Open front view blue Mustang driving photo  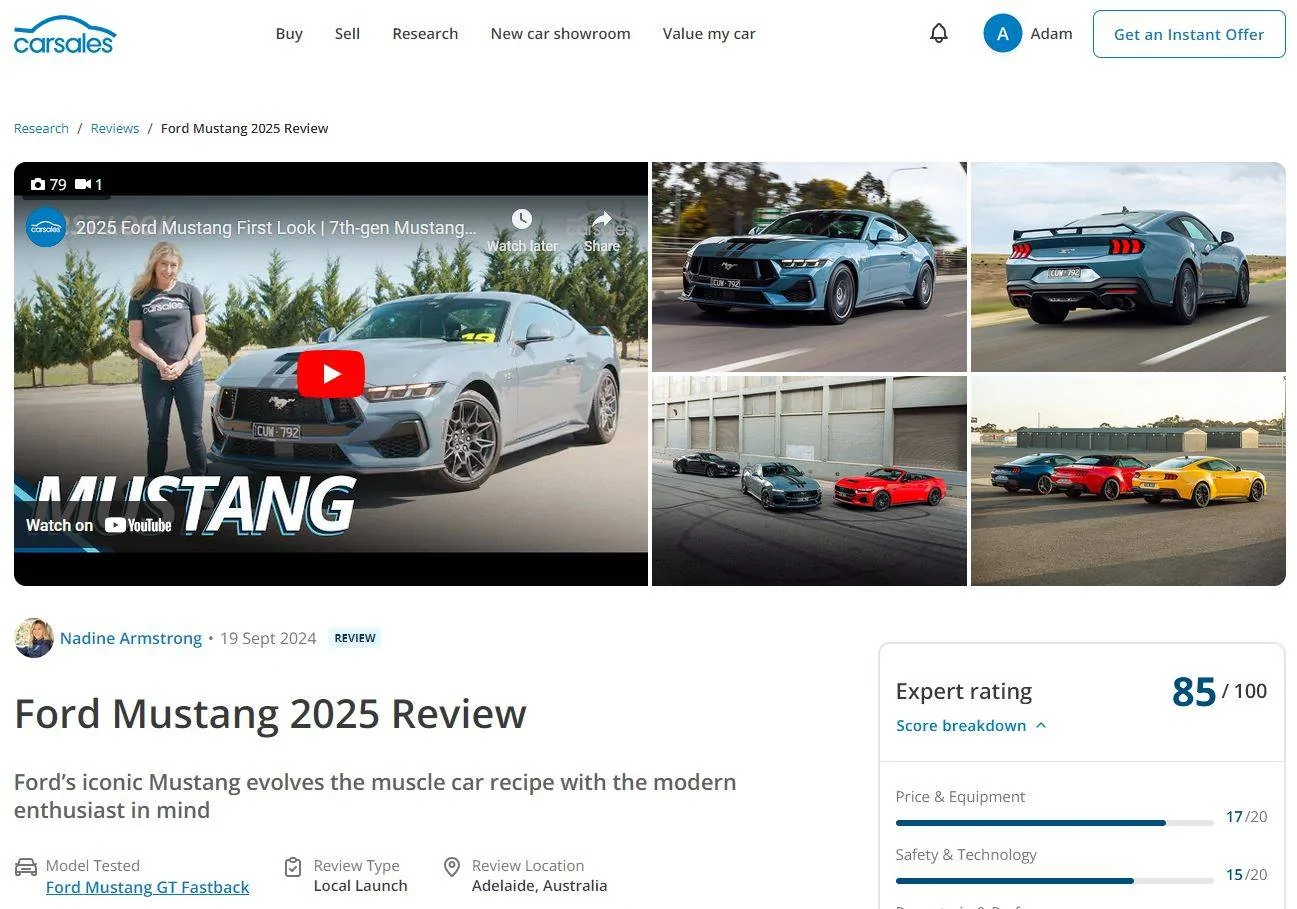tap(809, 267)
